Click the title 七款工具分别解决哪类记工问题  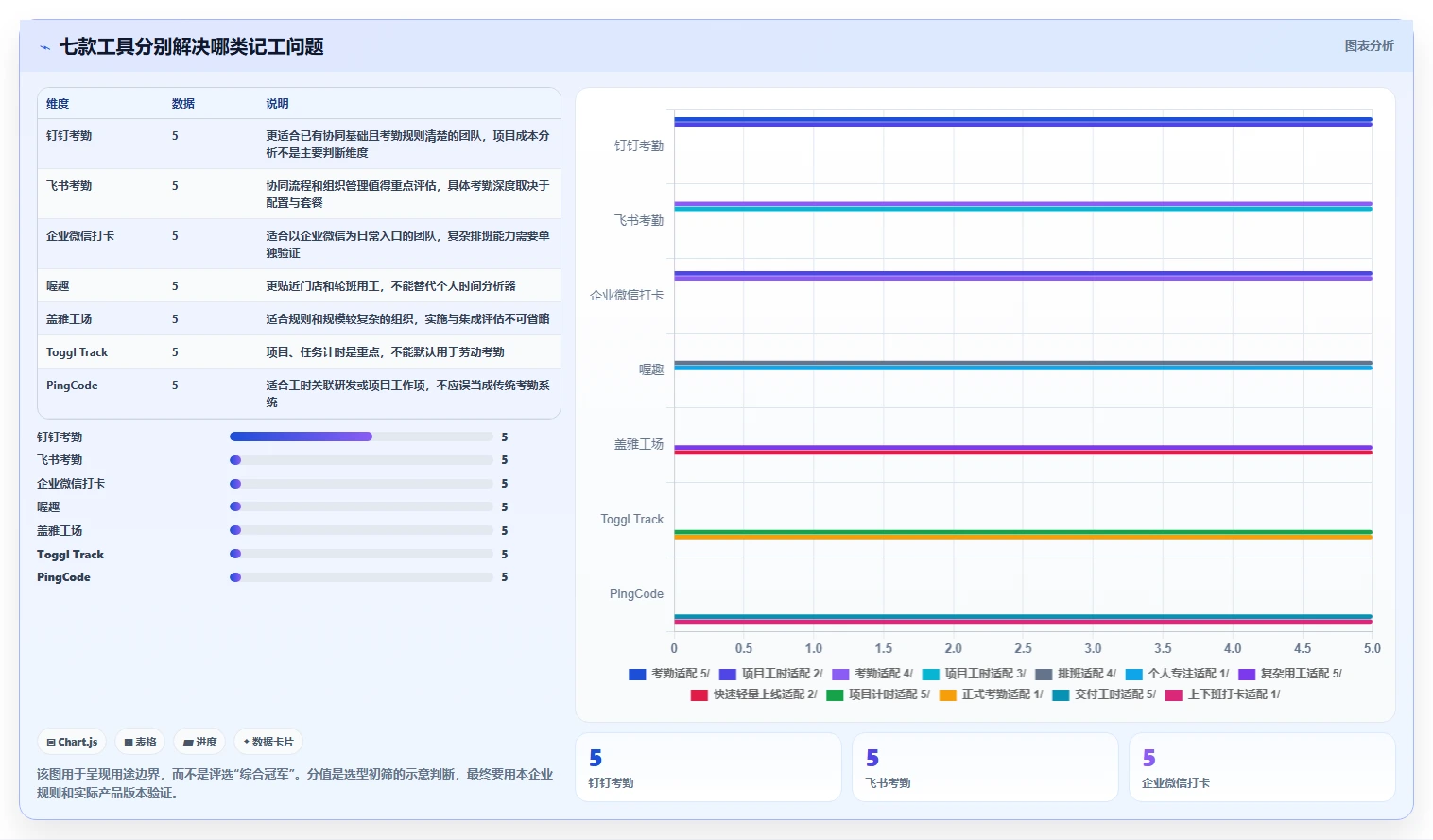click(x=192, y=46)
